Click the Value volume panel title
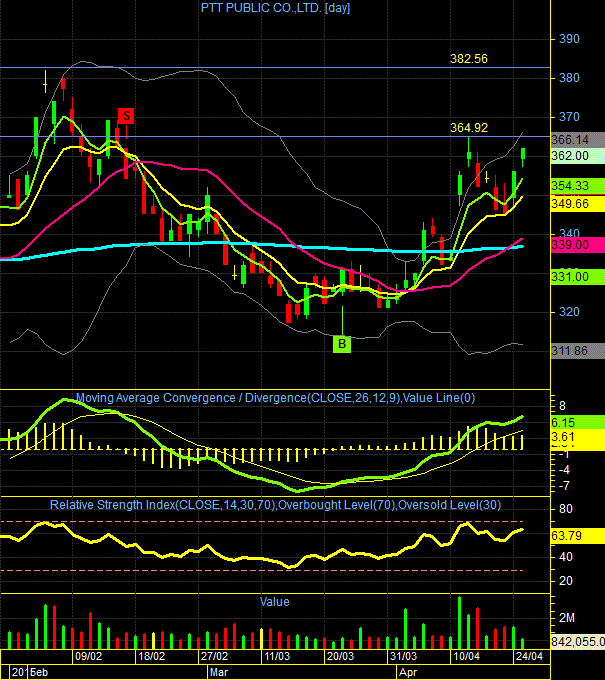 [275, 602]
